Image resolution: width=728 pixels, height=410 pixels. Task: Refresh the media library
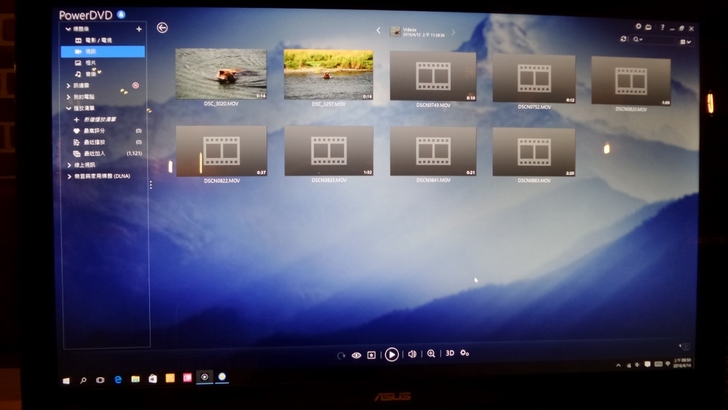point(624,39)
